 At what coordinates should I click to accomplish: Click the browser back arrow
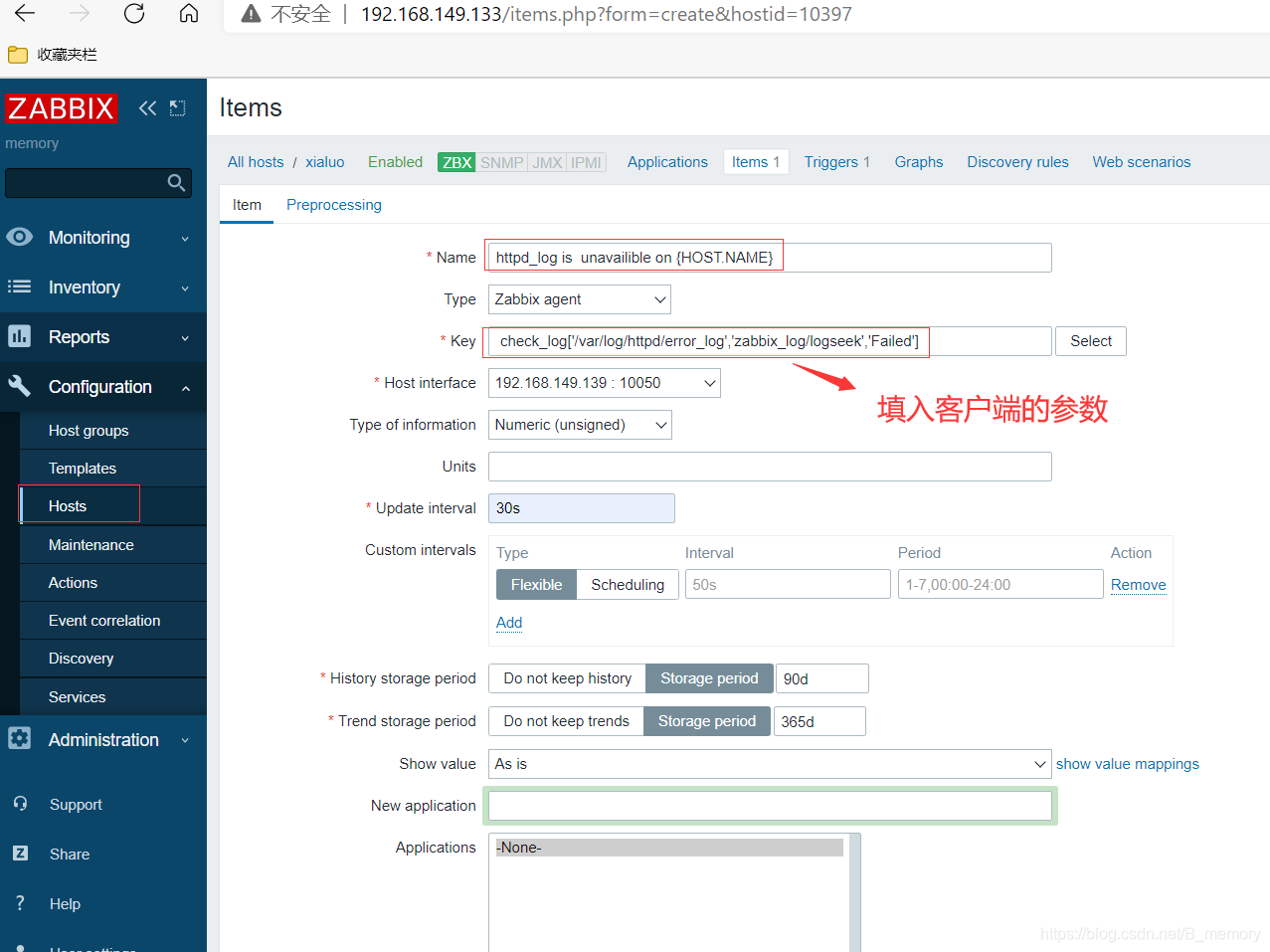click(x=25, y=13)
